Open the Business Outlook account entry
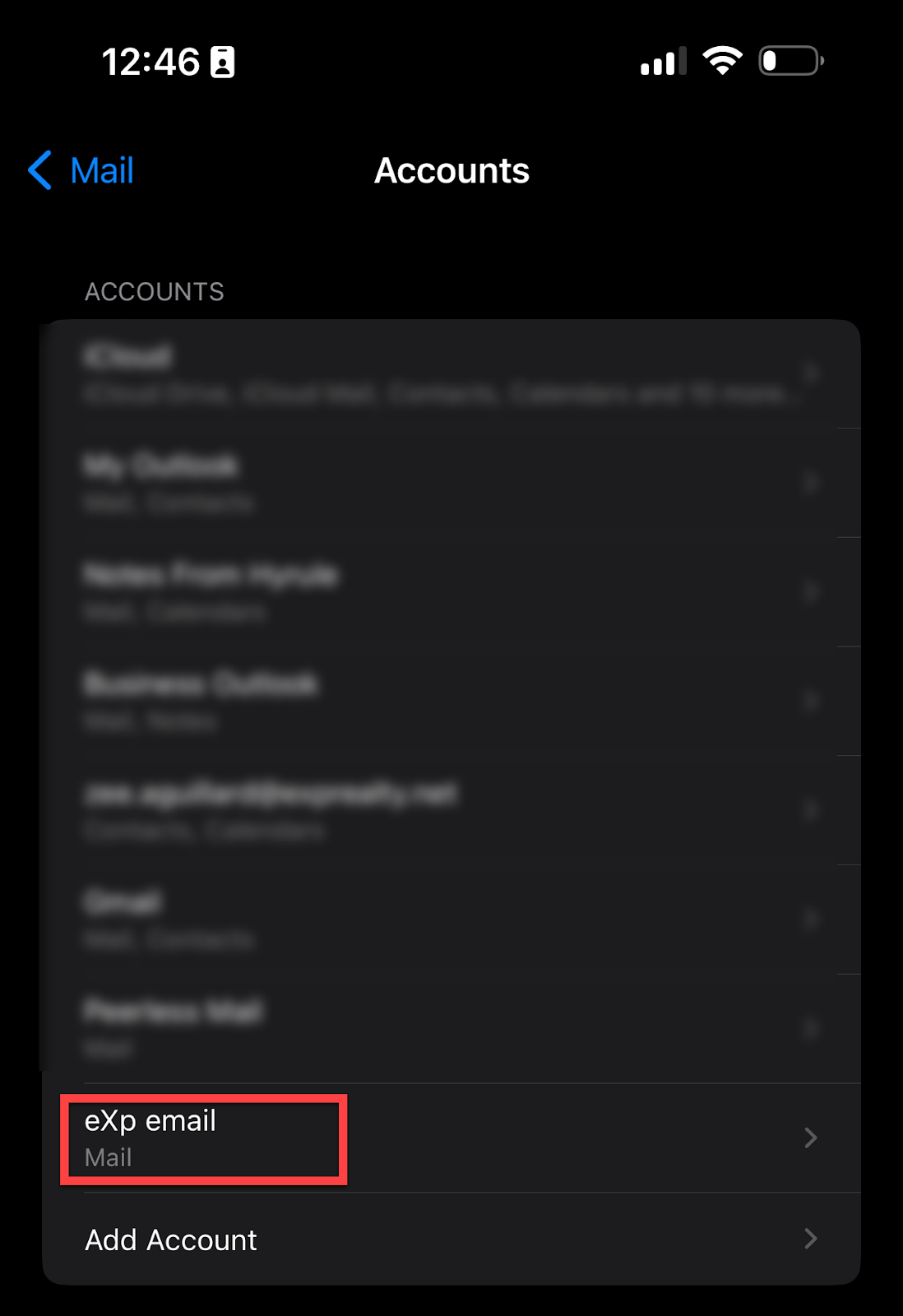Screen dimensions: 903x1316 click(x=451, y=702)
